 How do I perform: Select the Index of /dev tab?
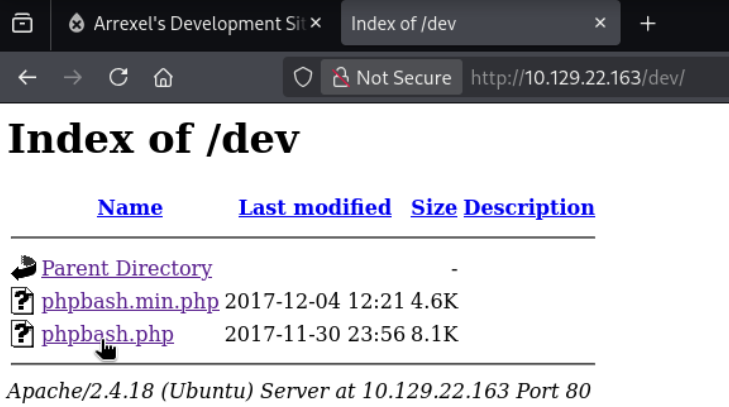point(480,23)
